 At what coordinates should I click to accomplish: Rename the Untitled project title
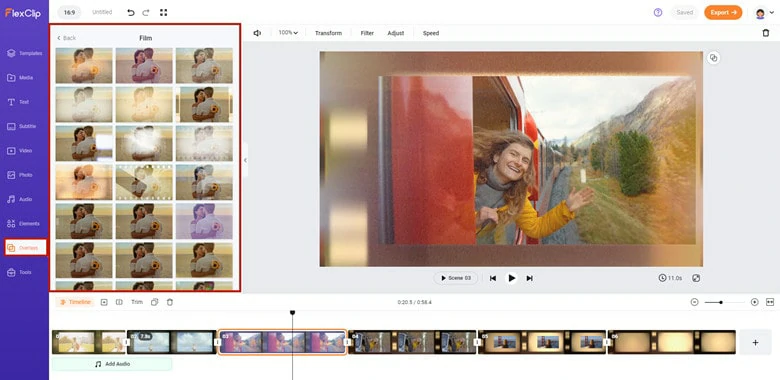(x=102, y=12)
